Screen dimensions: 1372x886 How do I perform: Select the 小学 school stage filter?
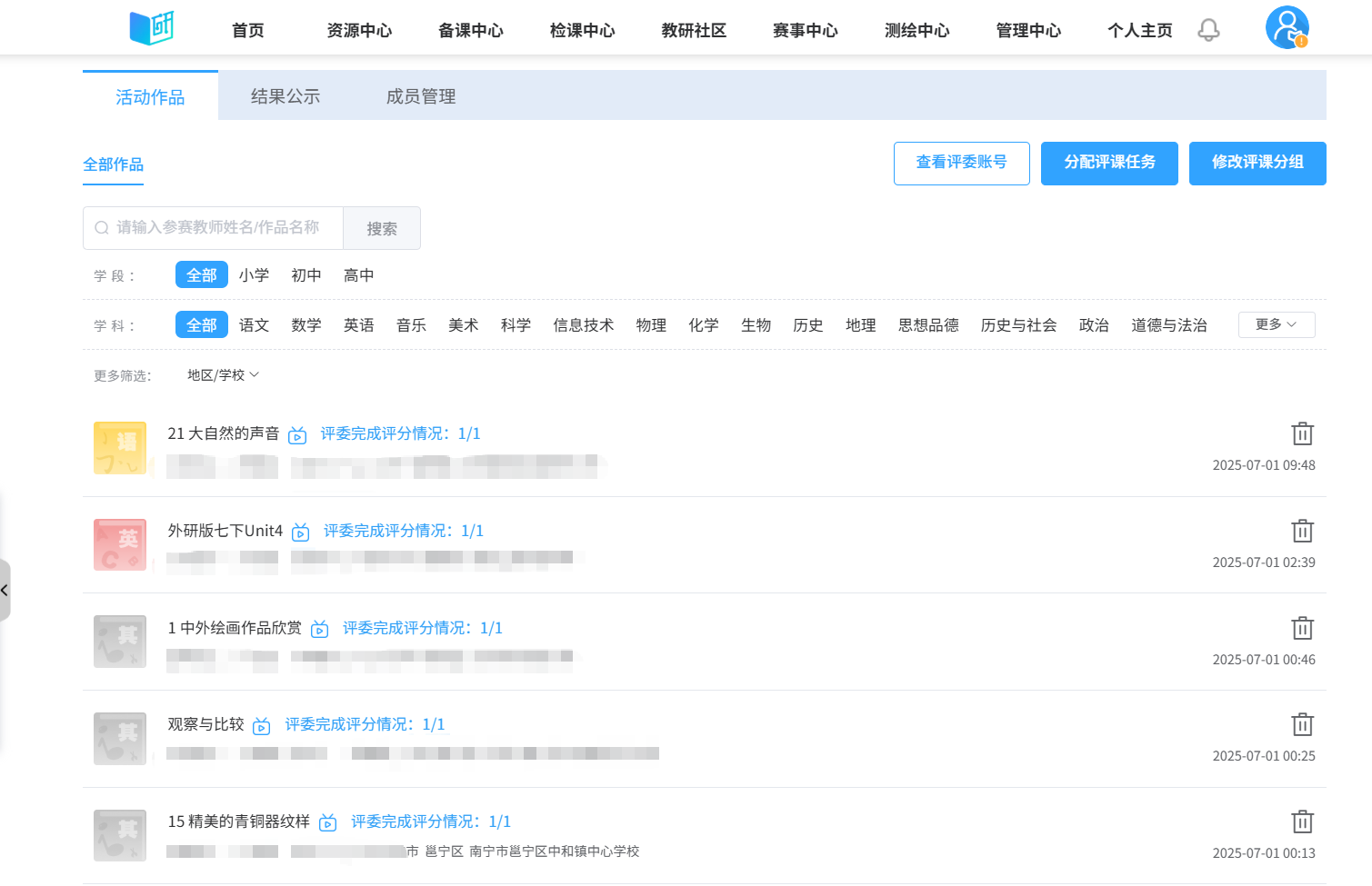tap(254, 275)
